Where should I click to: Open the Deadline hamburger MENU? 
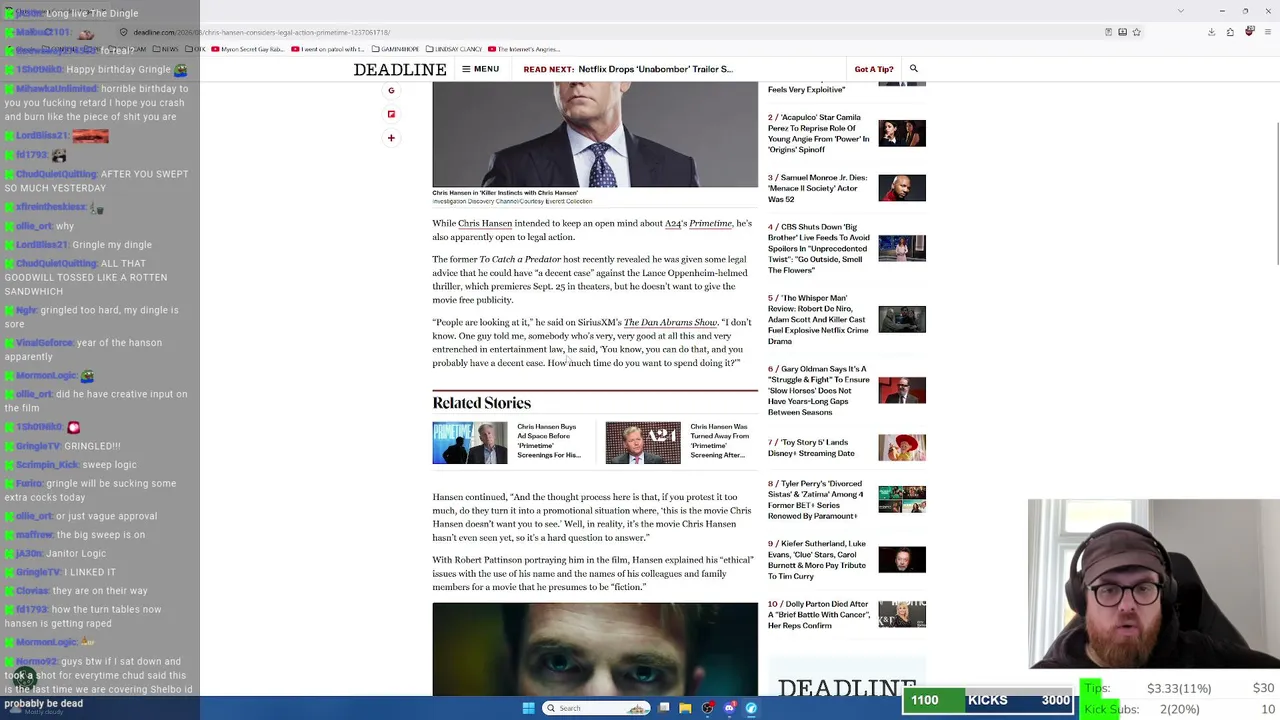(x=480, y=69)
